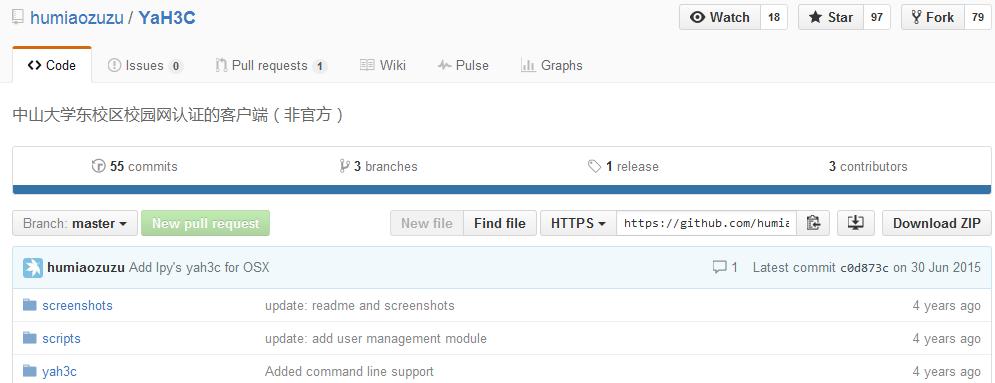
Task: Open the 1 release page
Action: coord(623,167)
